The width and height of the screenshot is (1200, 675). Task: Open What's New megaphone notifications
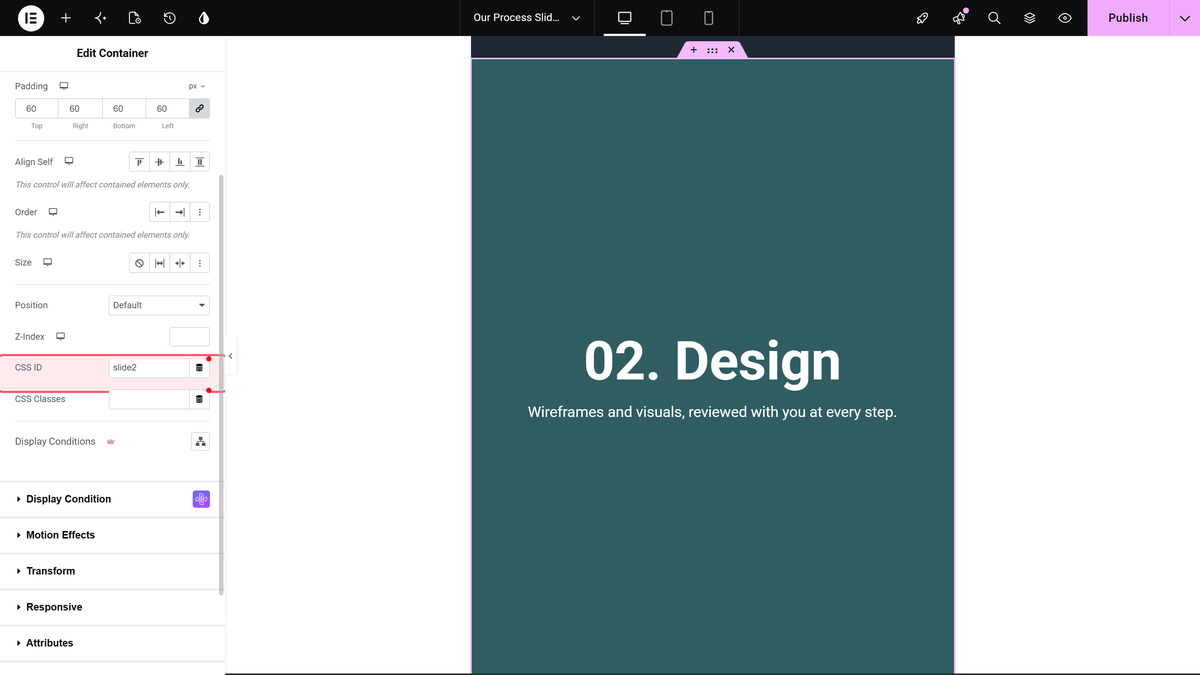click(x=959, y=18)
